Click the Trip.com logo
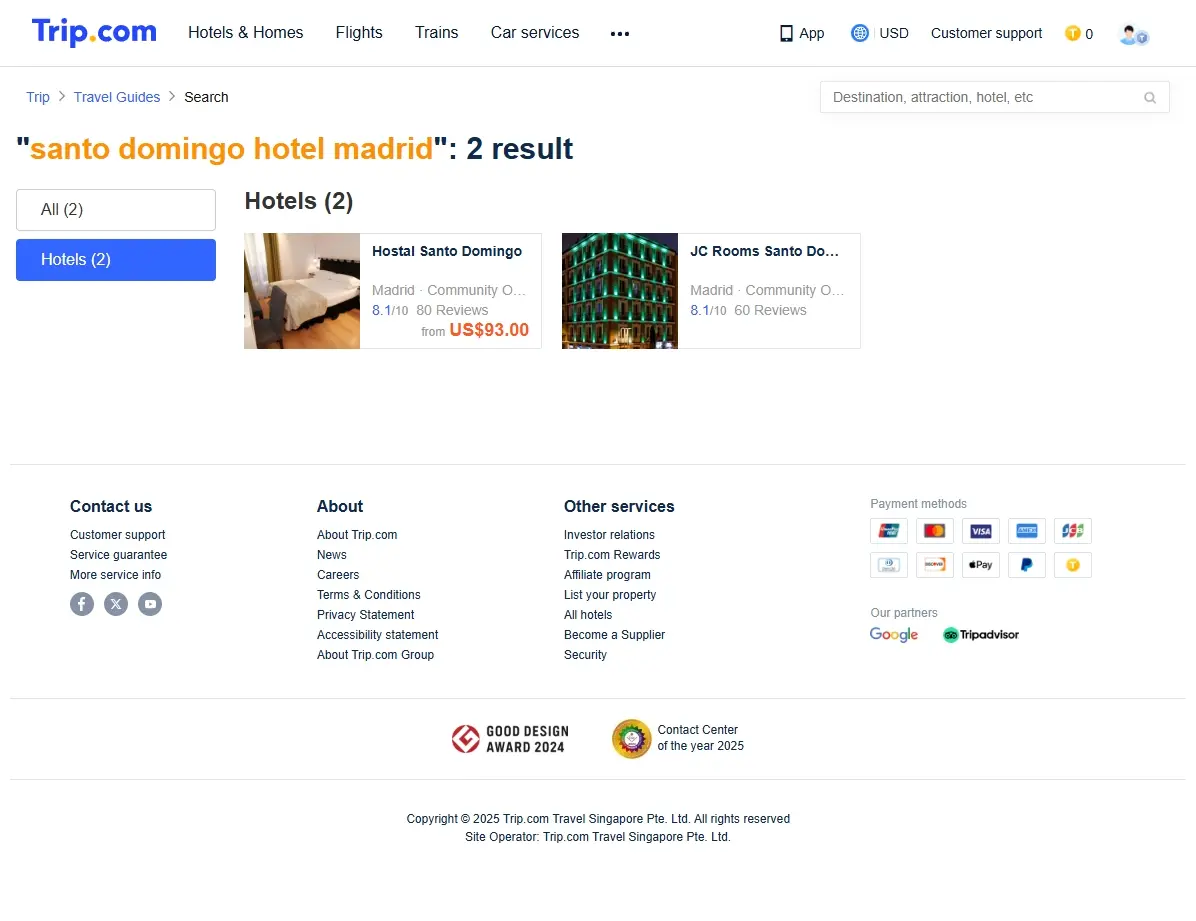The height and width of the screenshot is (921, 1196). pyautogui.click(x=94, y=32)
